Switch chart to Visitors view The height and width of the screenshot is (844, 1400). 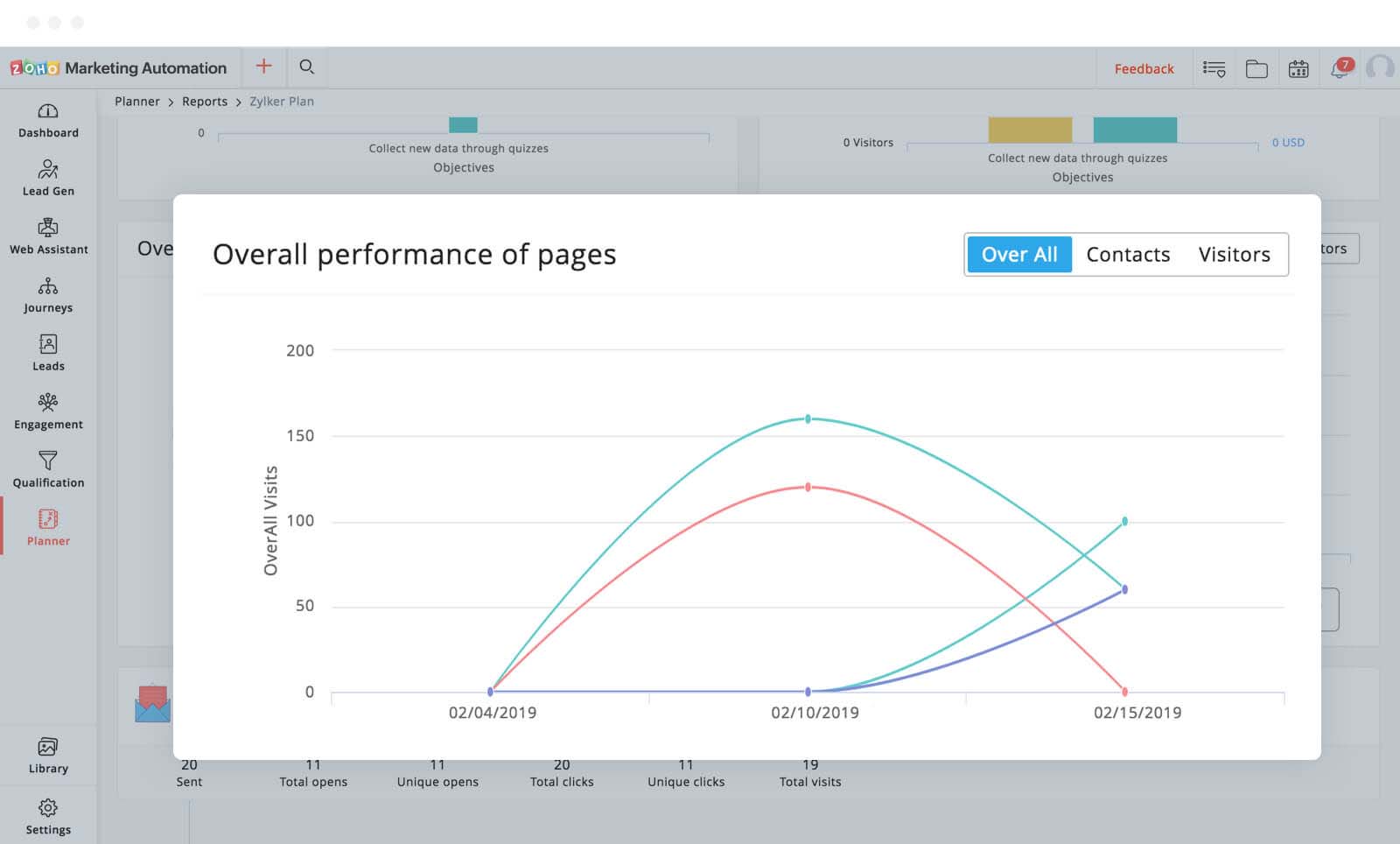tap(1234, 255)
